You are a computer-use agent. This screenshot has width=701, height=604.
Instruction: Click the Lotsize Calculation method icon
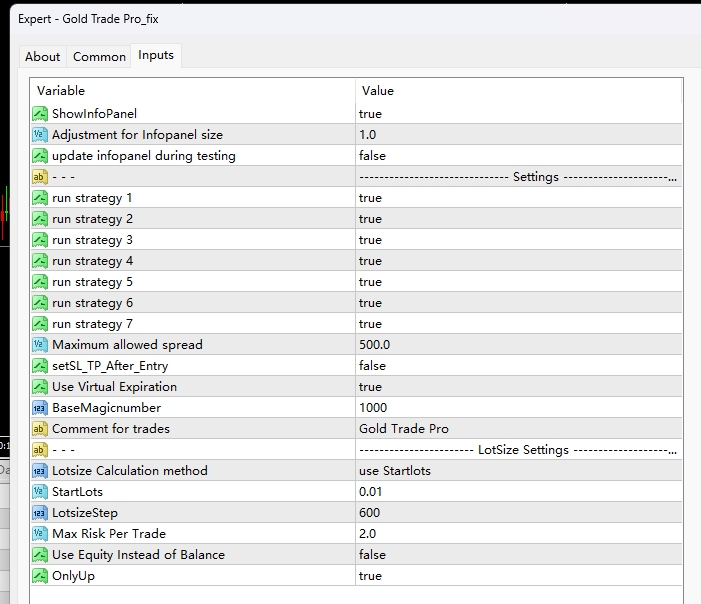tap(40, 471)
